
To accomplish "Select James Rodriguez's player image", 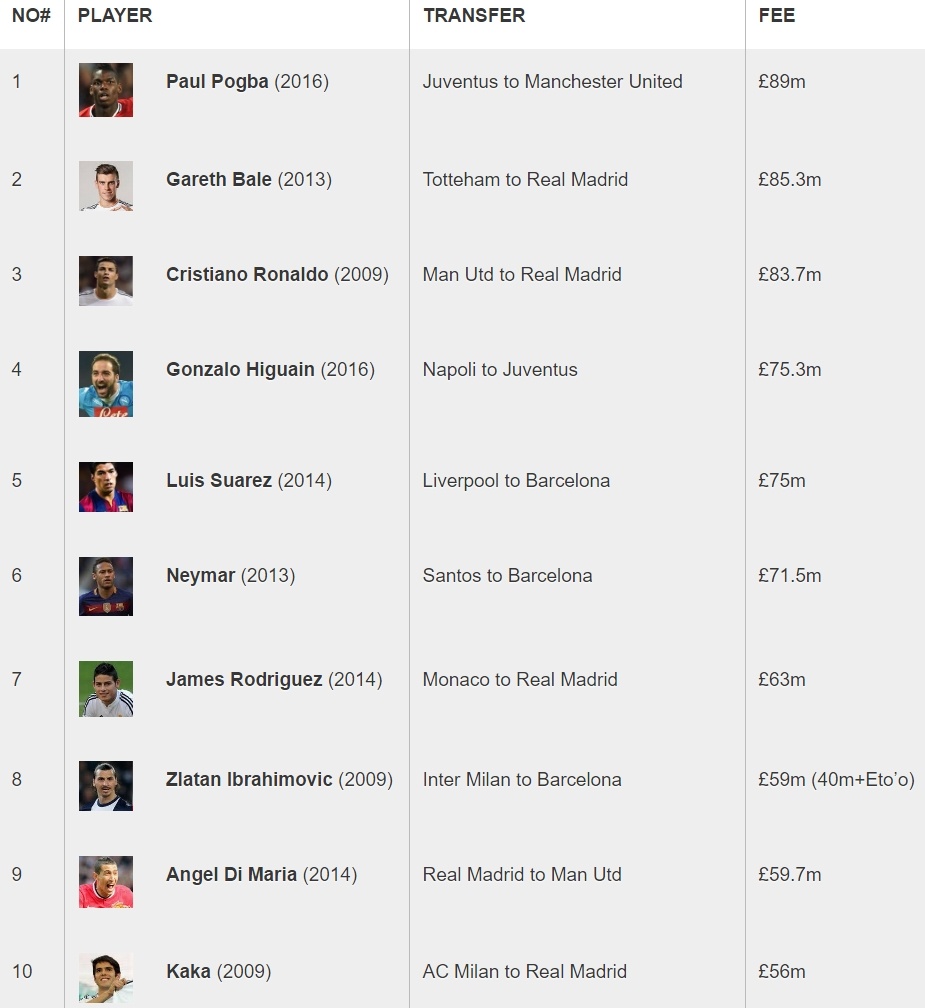I will 106,689.
